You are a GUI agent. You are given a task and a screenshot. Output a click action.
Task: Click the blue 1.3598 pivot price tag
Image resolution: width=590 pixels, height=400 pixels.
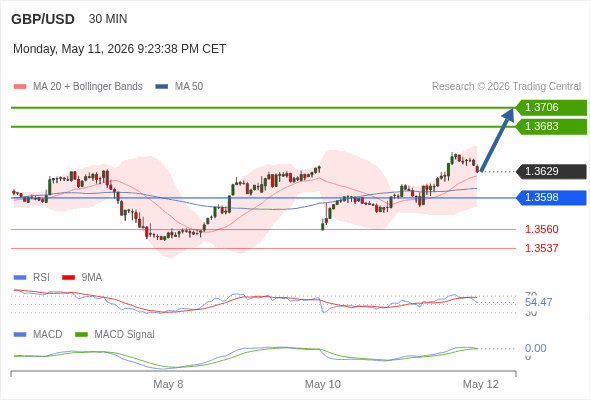[x=551, y=198]
